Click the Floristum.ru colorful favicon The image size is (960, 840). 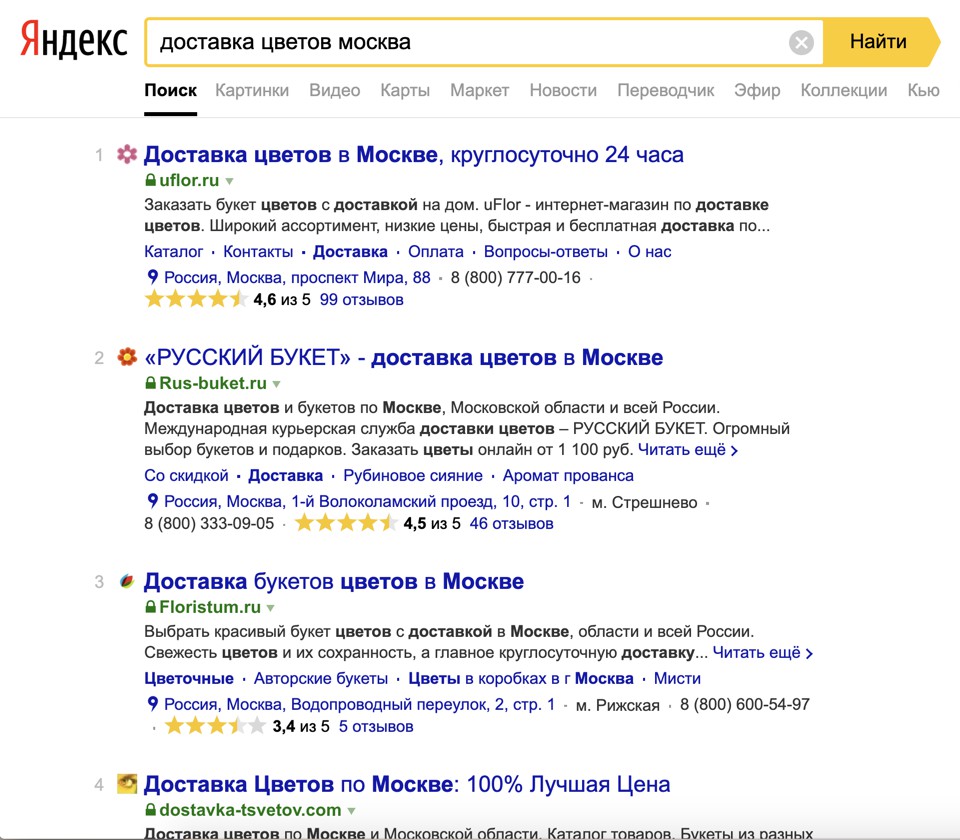(x=127, y=581)
